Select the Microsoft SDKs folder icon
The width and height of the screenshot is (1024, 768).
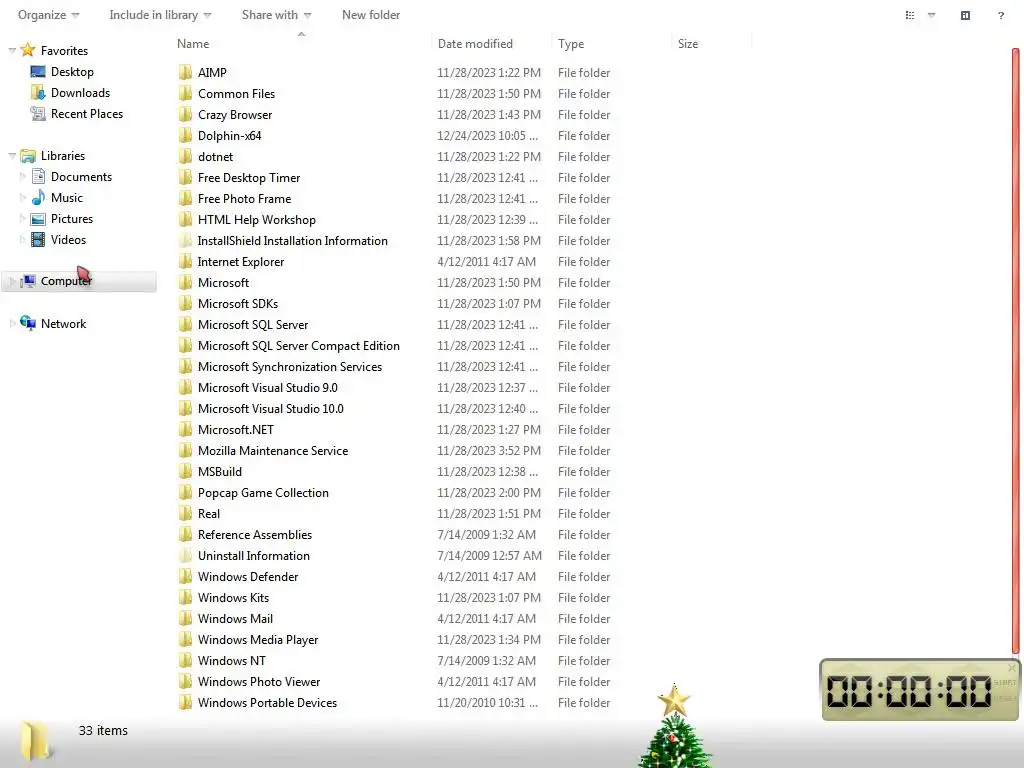185,303
